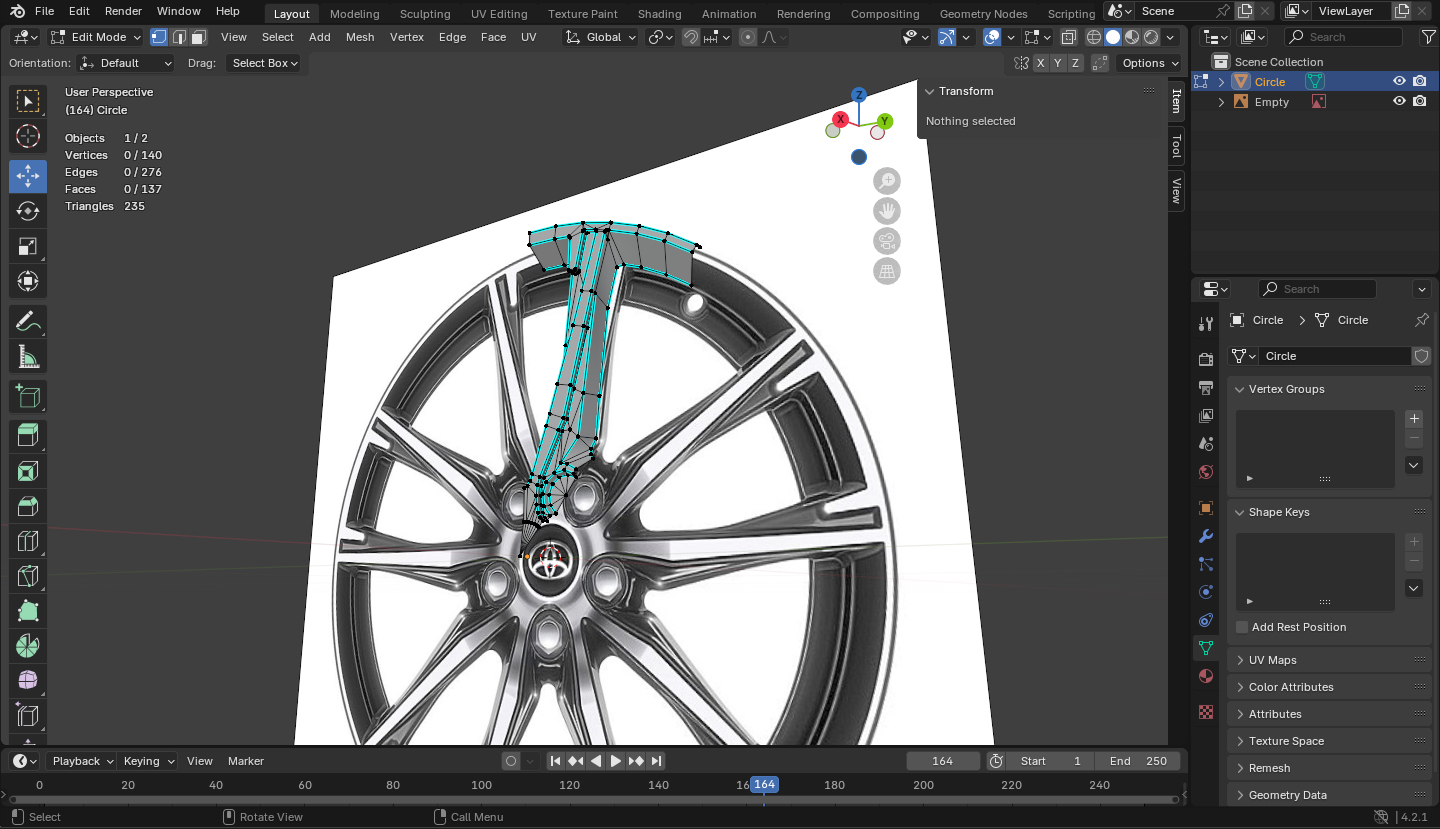Select the Scale tool
Screen dimensions: 1440x829
pyautogui.click(x=28, y=246)
